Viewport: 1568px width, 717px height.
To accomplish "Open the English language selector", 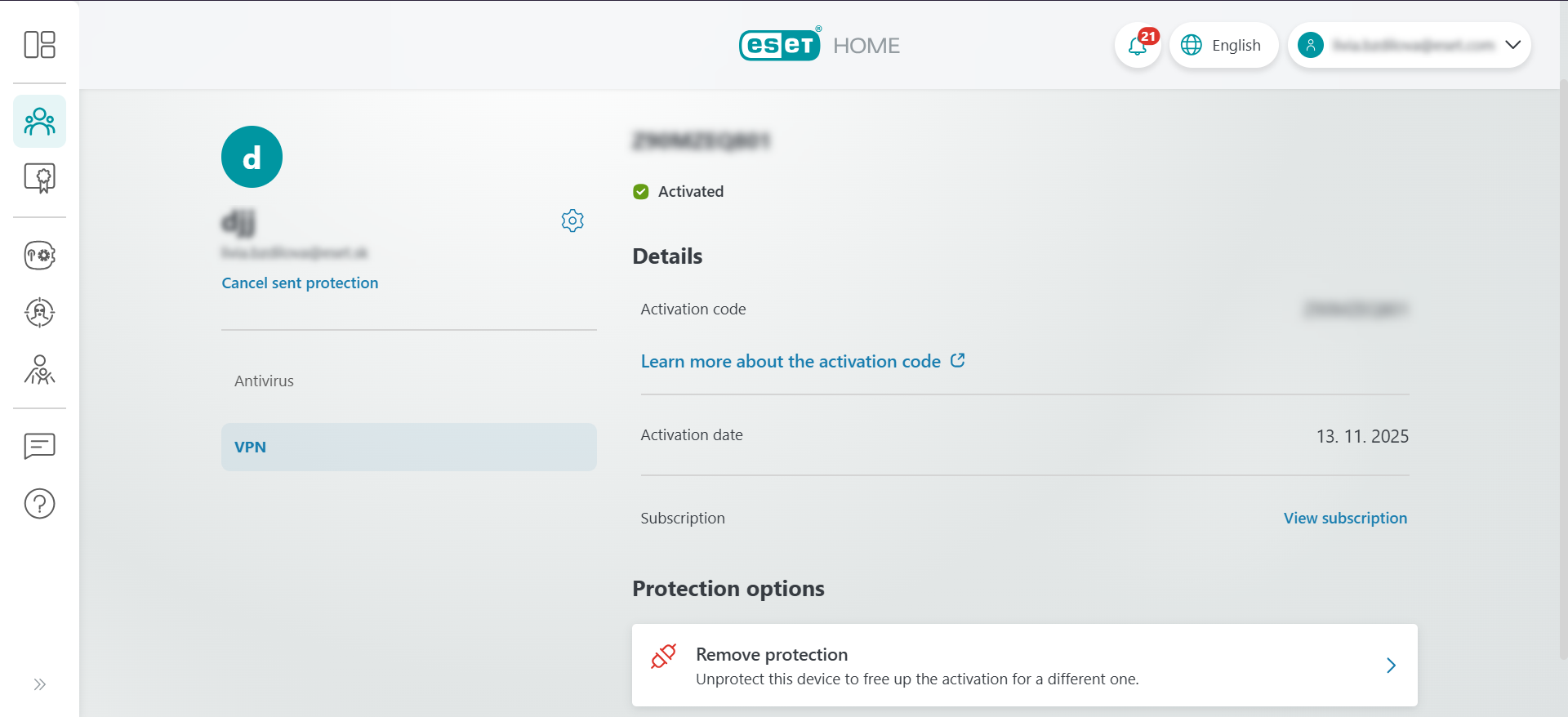I will (1224, 45).
